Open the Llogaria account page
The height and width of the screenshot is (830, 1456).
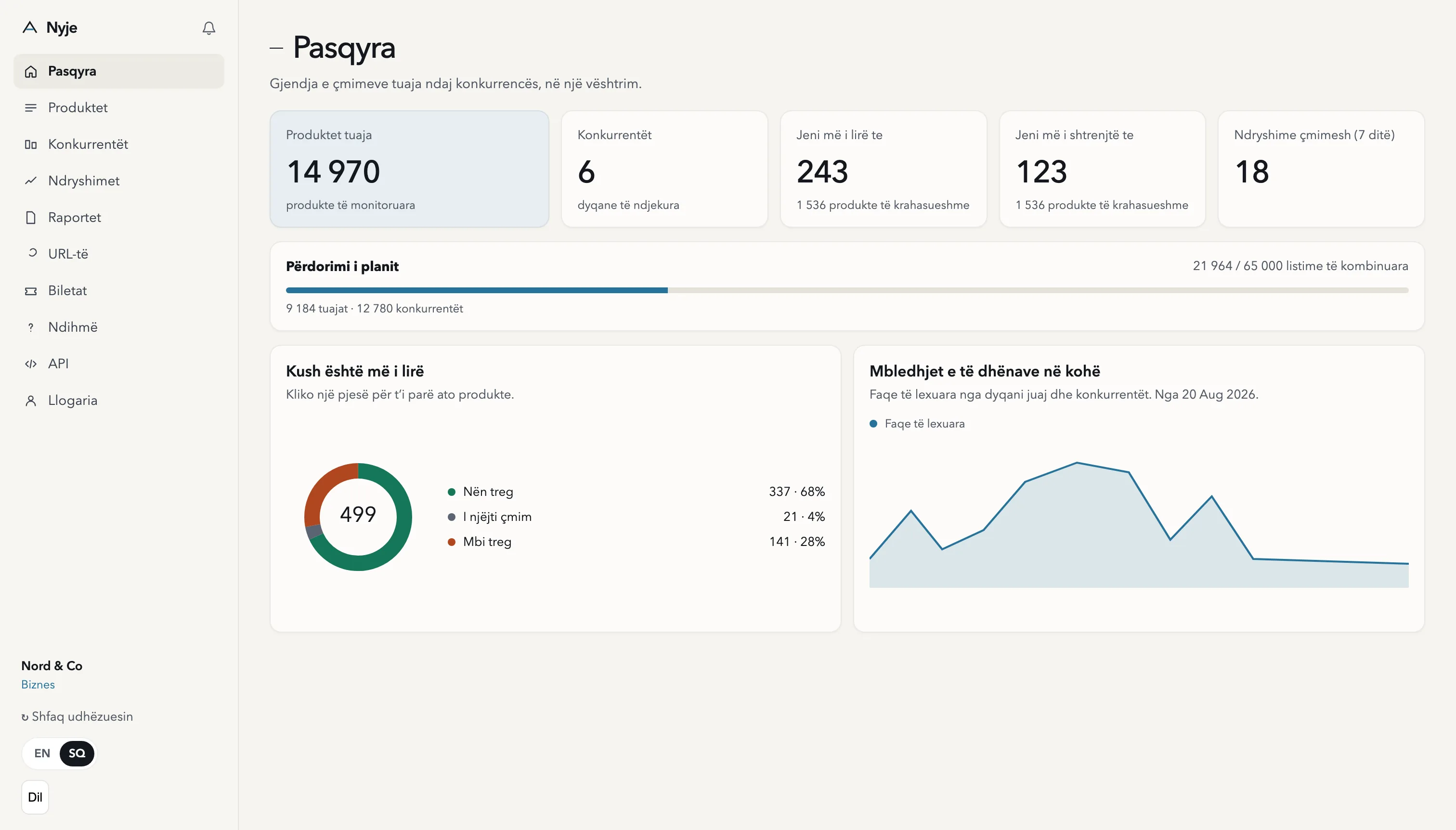click(x=118, y=401)
